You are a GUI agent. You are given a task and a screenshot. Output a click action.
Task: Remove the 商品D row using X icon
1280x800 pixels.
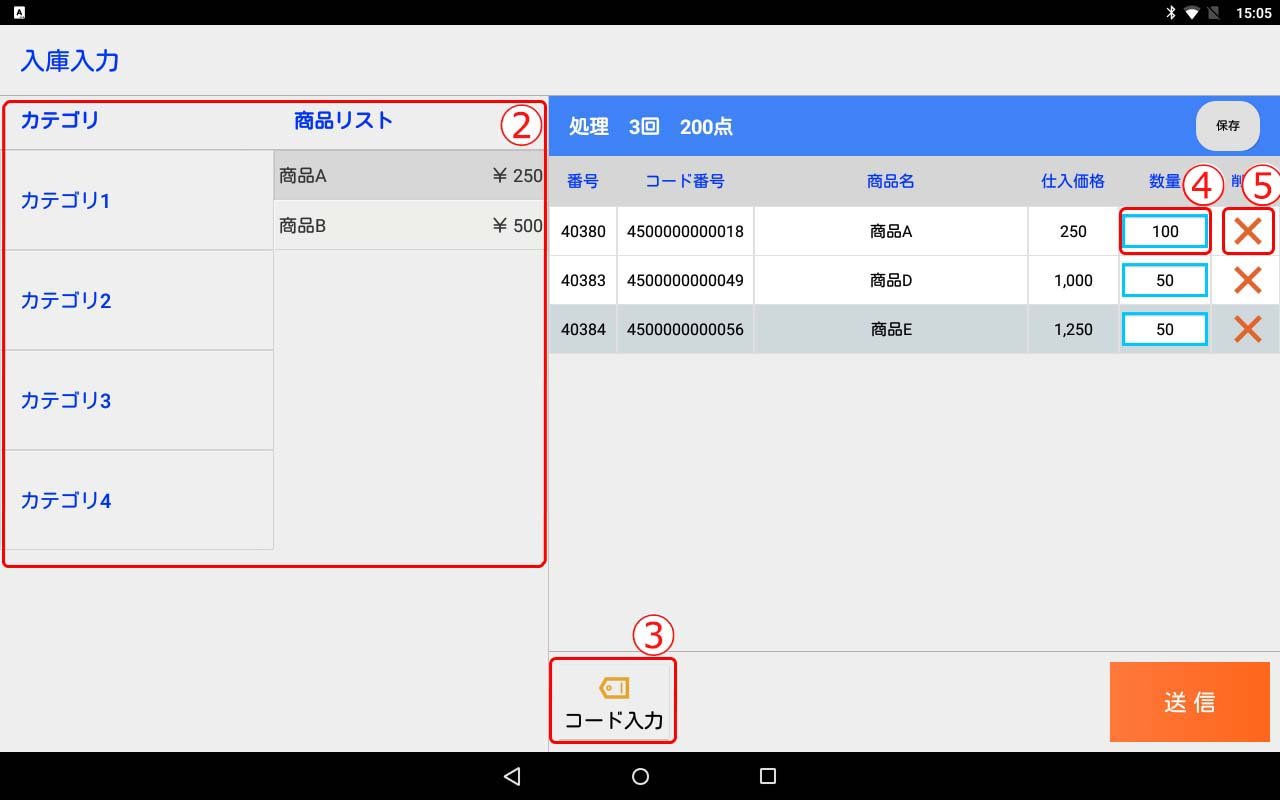coord(1247,280)
